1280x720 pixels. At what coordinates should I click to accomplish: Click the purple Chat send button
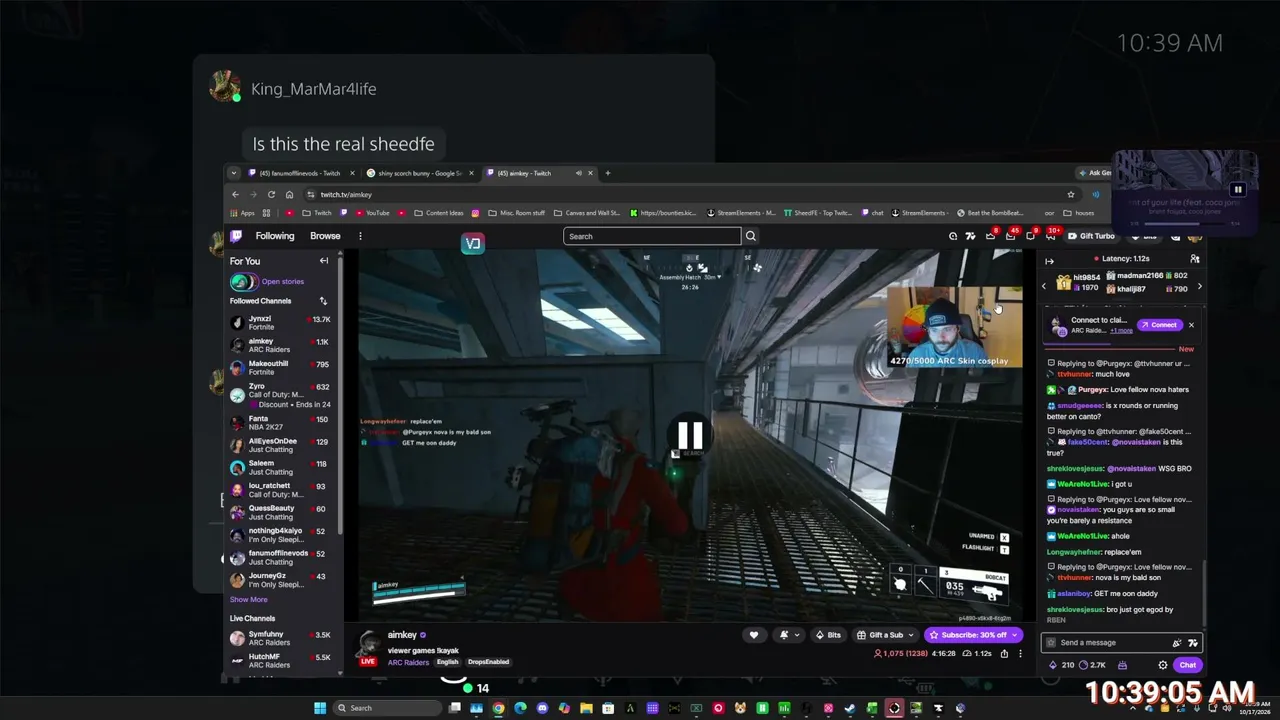(1187, 665)
